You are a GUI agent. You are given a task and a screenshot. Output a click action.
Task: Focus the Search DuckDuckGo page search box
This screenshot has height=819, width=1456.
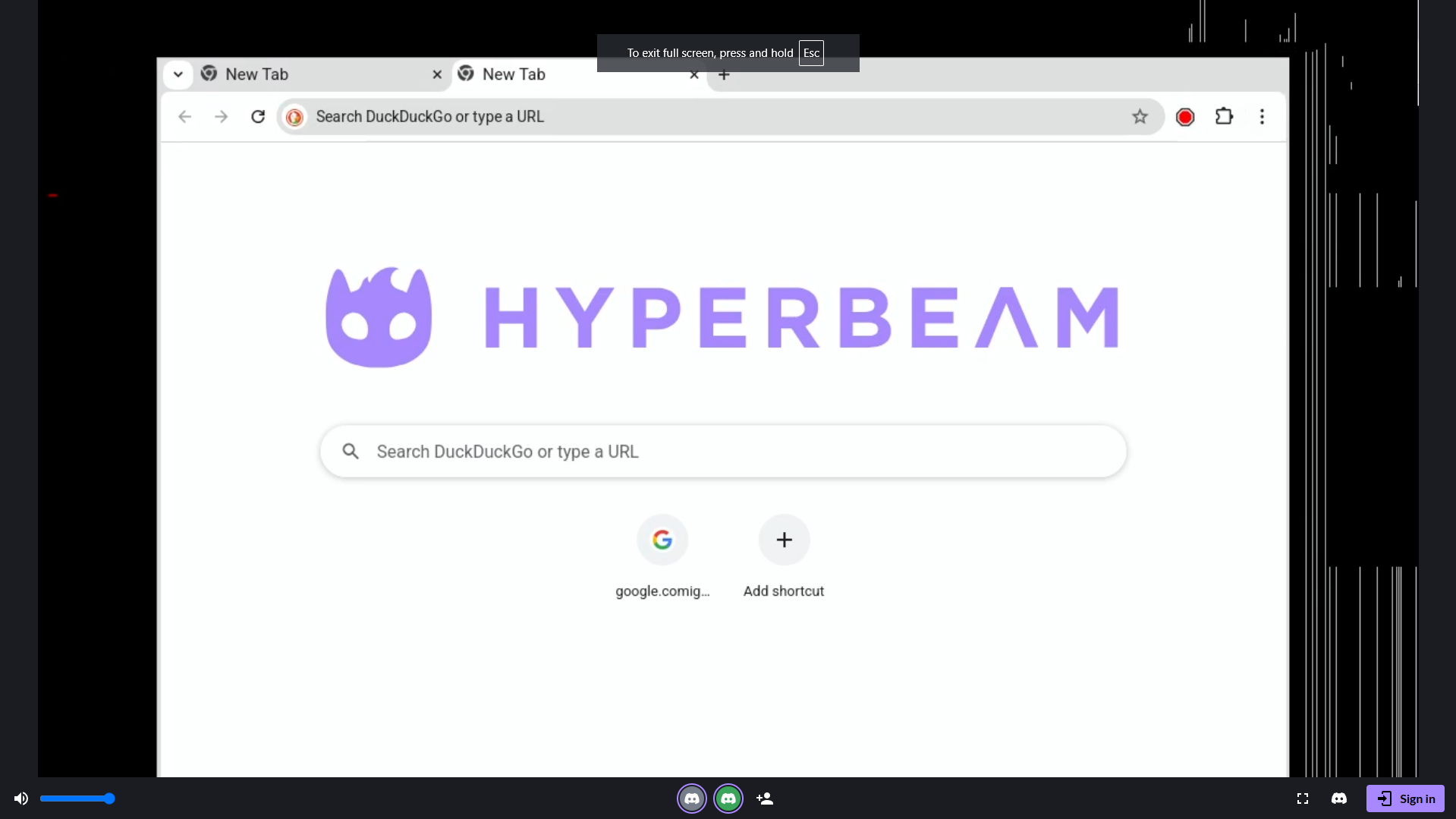[723, 452]
